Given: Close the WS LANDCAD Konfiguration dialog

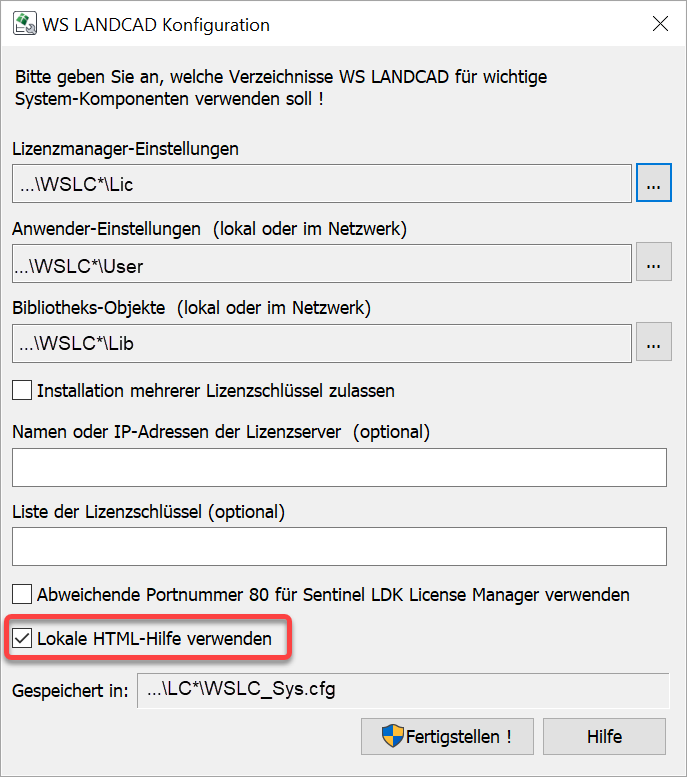Looking at the screenshot, I should click(x=660, y=24).
